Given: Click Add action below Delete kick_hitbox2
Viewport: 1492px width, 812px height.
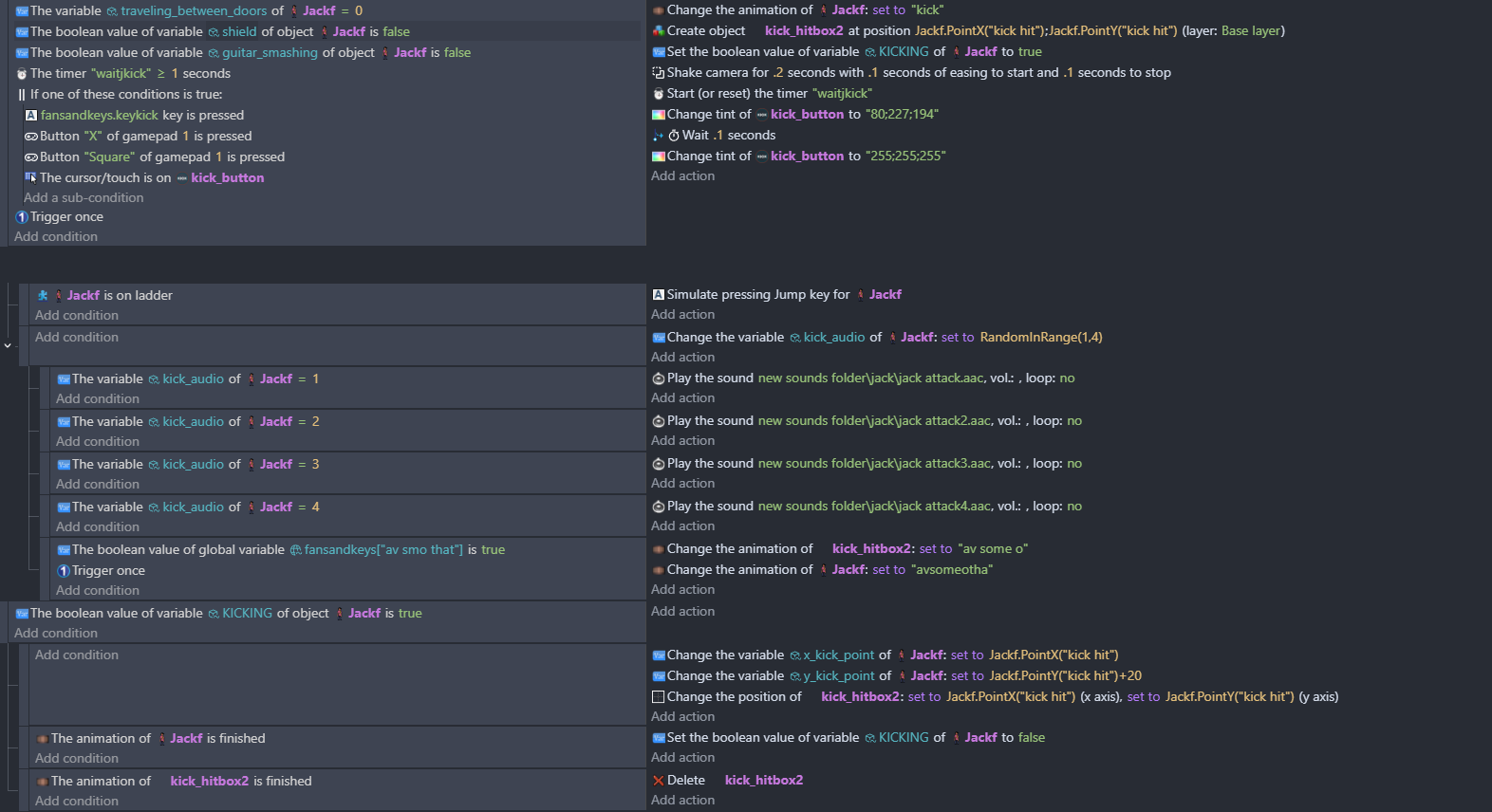Looking at the screenshot, I should coord(682,801).
